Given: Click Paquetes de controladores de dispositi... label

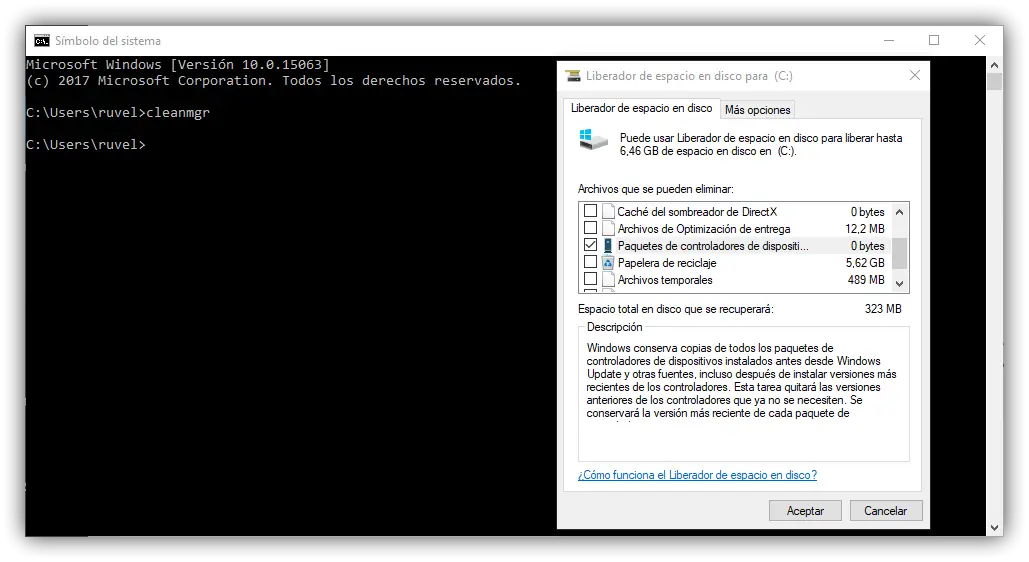Looking at the screenshot, I should (713, 246).
